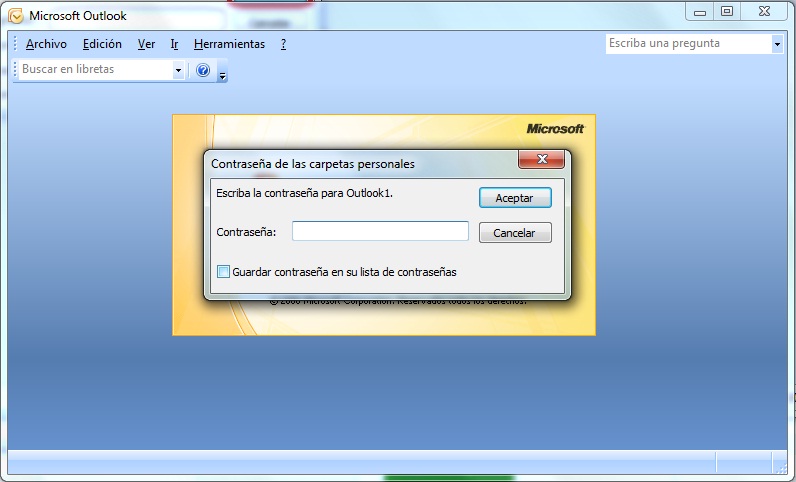
Task: Click into the Buscar en libretas field
Action: click(96, 70)
